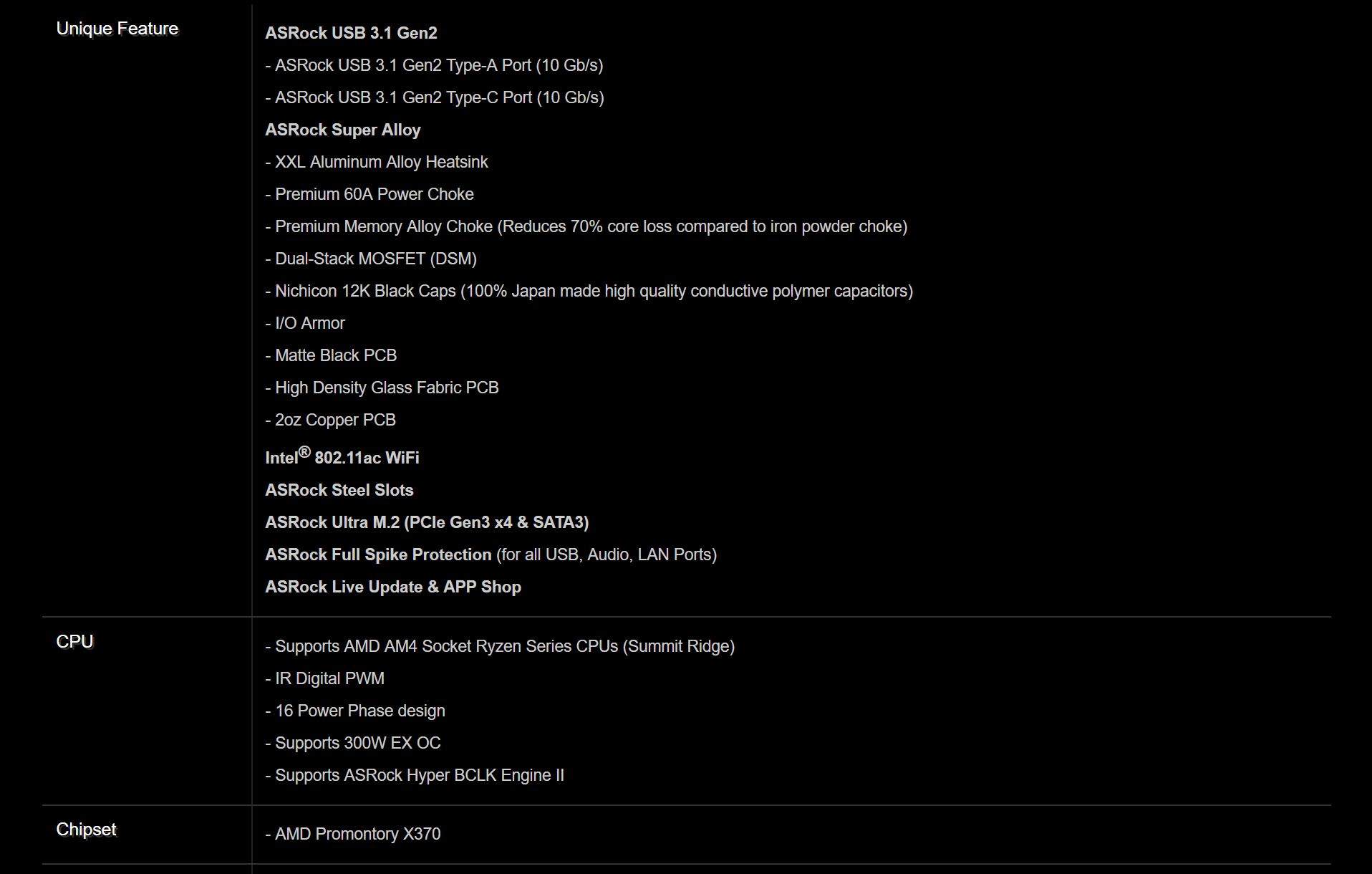This screenshot has height=874, width=1372.
Task: Click the XXL Aluminum Alloy Heatsink line
Action: [377, 162]
